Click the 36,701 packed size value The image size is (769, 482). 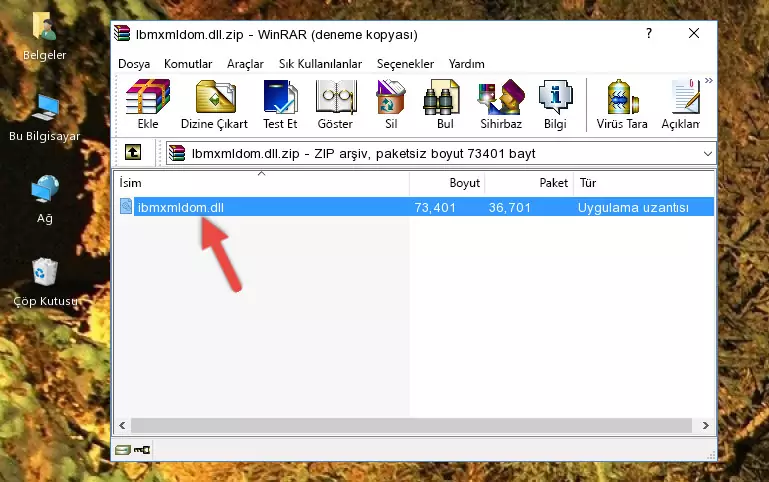[x=510, y=207]
